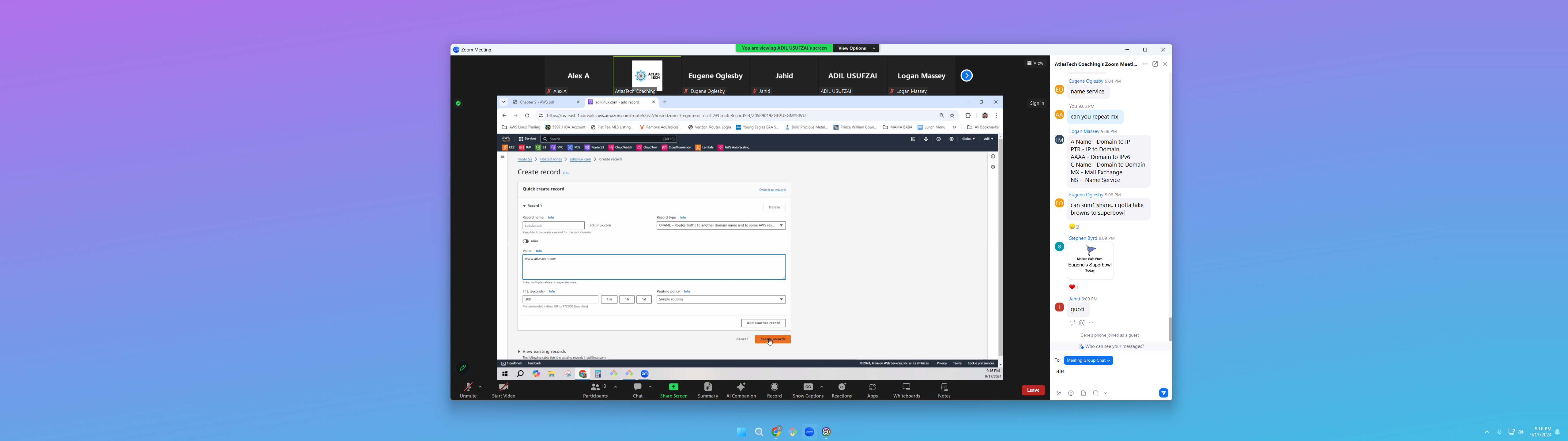Open the AI Companion panel
Viewport: 1568px width, 441px height.
[x=741, y=387]
